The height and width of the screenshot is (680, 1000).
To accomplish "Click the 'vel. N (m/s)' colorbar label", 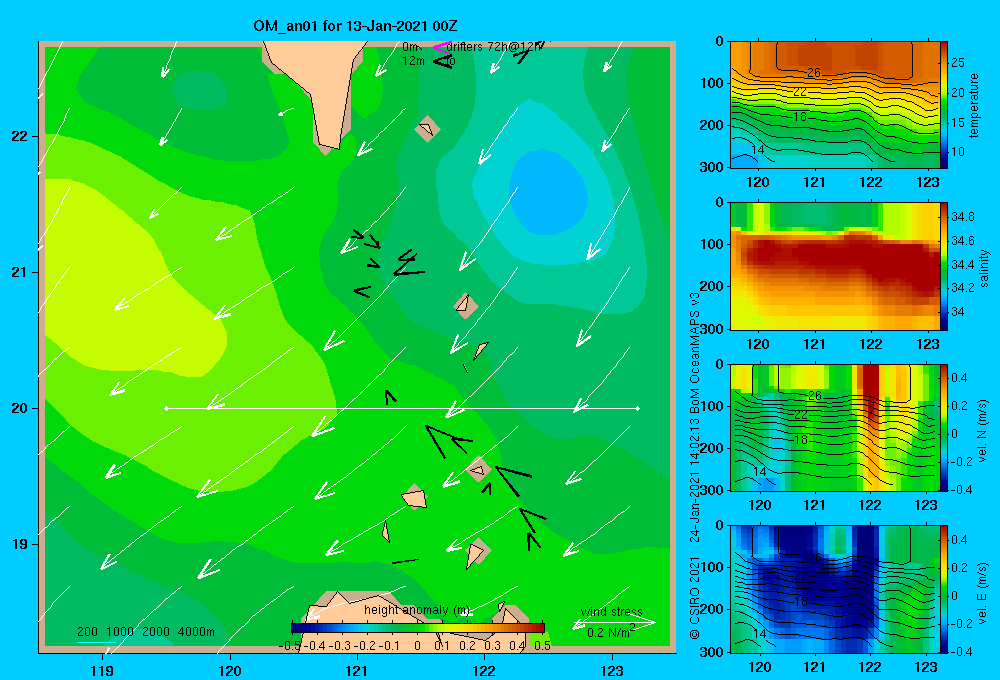I will coord(982,431).
